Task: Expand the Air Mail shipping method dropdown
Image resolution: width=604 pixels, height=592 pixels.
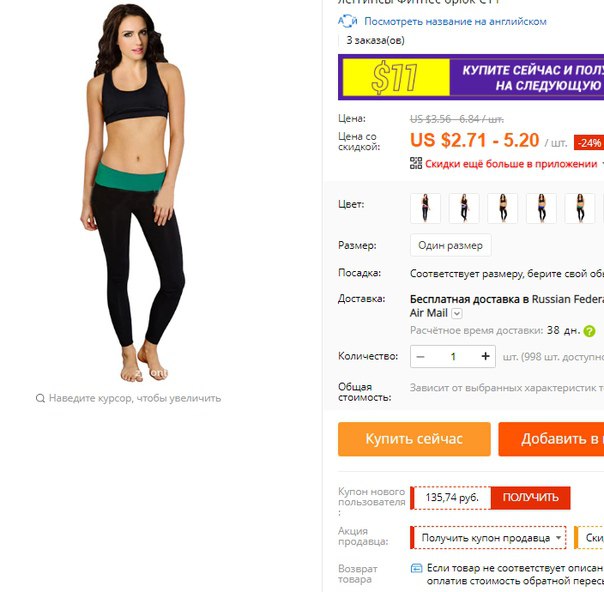Action: [456, 314]
